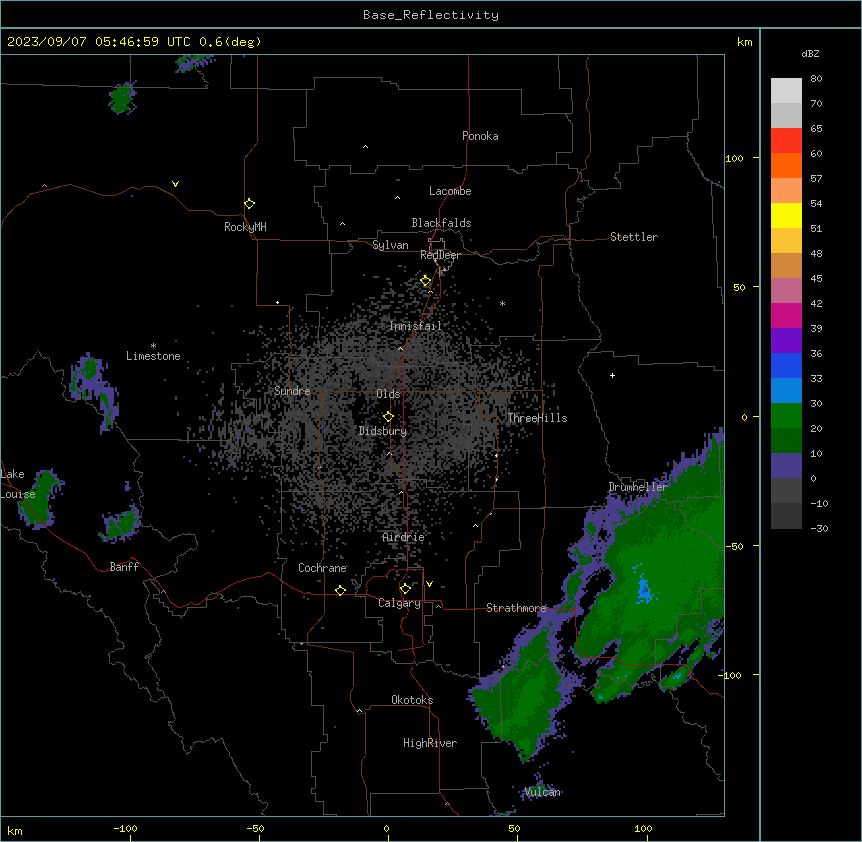Select the RedDeer label
This screenshot has height=842, width=862.
(440, 255)
